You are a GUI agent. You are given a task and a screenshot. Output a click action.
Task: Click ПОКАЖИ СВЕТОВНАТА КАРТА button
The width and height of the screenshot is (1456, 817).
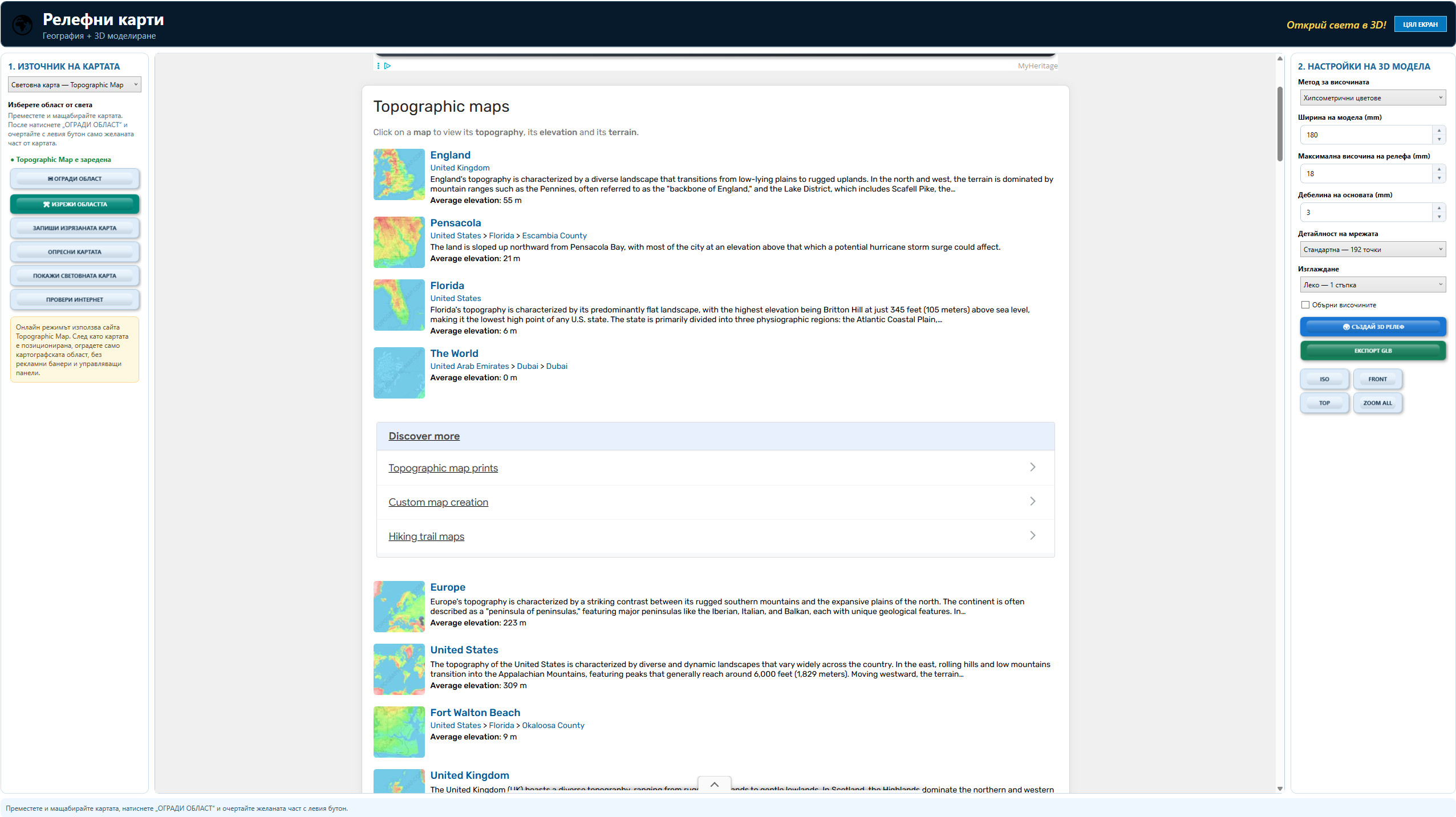pos(75,276)
